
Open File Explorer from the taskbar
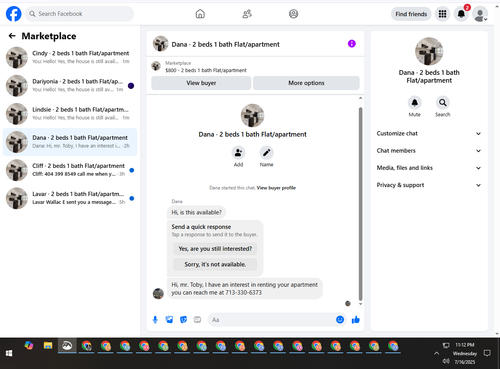48,346
